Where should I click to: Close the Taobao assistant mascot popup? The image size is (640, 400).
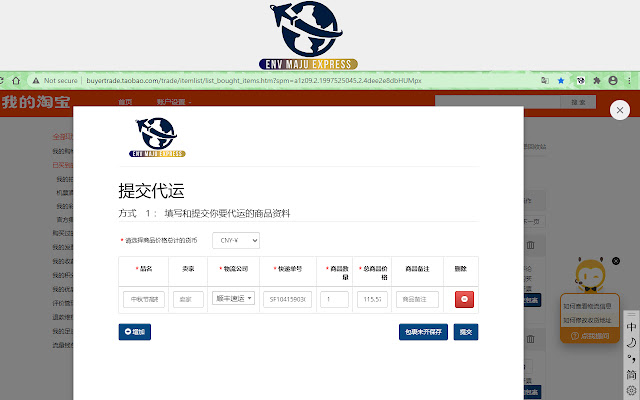point(616,261)
